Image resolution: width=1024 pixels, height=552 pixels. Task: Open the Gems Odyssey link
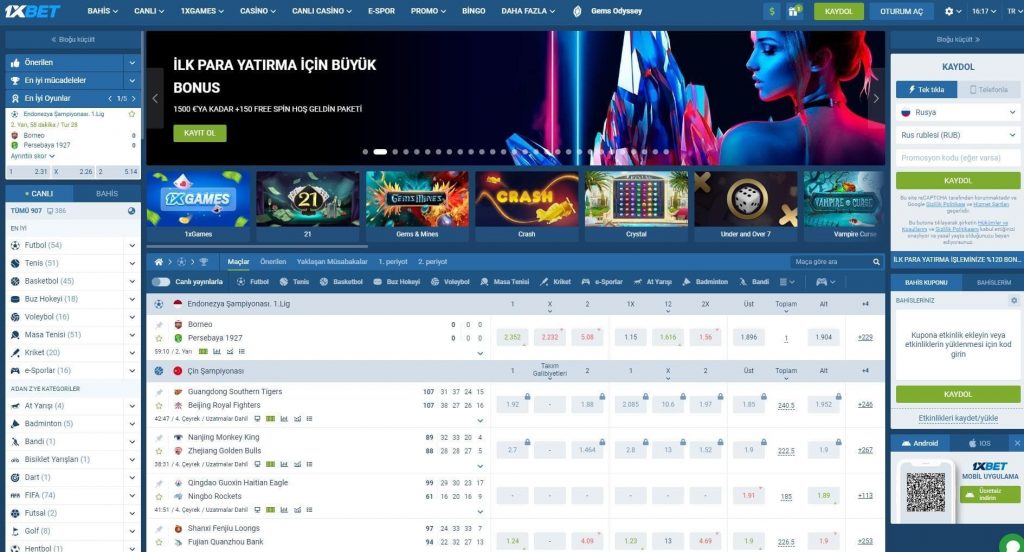[608, 11]
